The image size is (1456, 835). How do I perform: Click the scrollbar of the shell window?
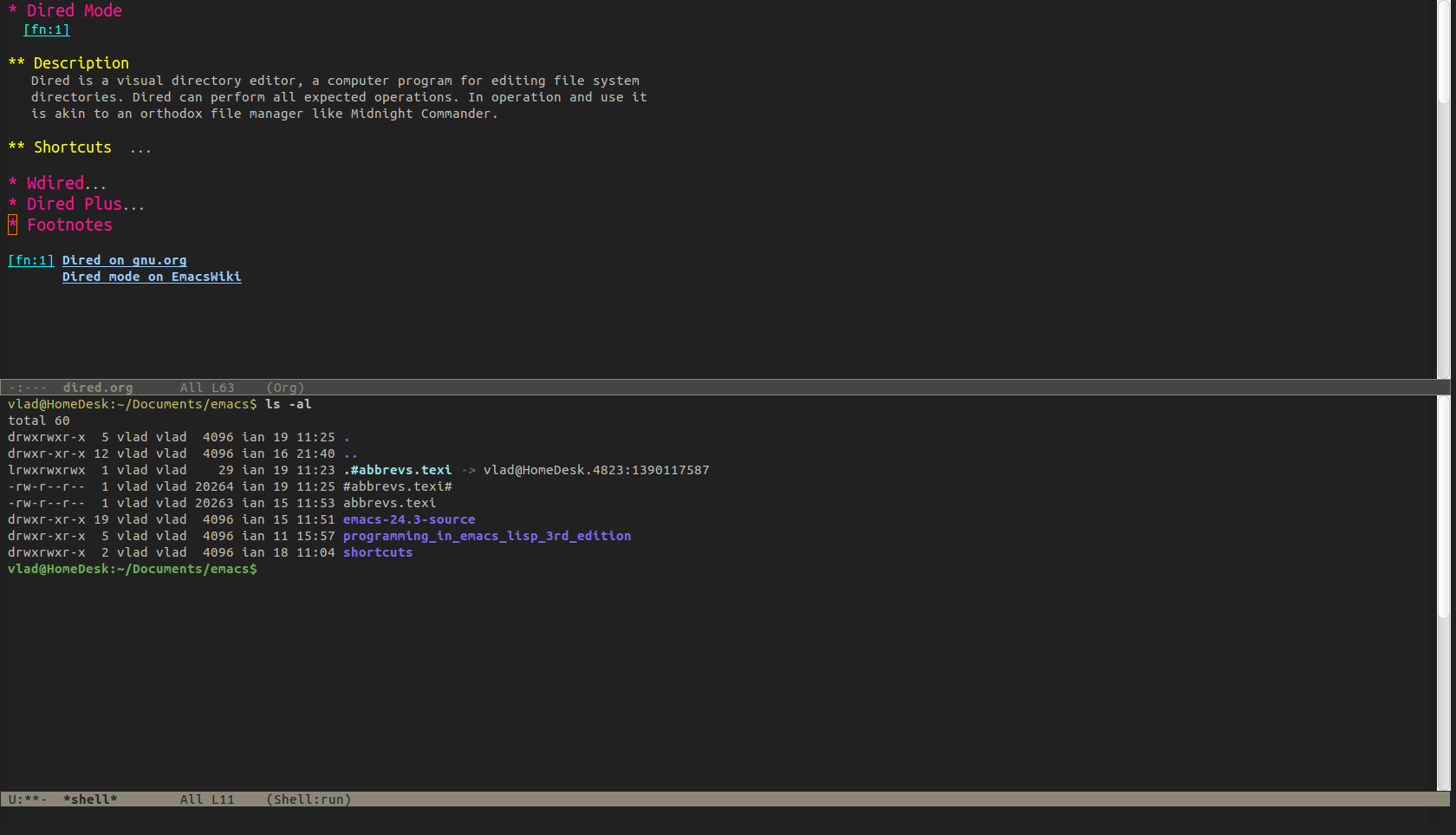[x=1444, y=593]
